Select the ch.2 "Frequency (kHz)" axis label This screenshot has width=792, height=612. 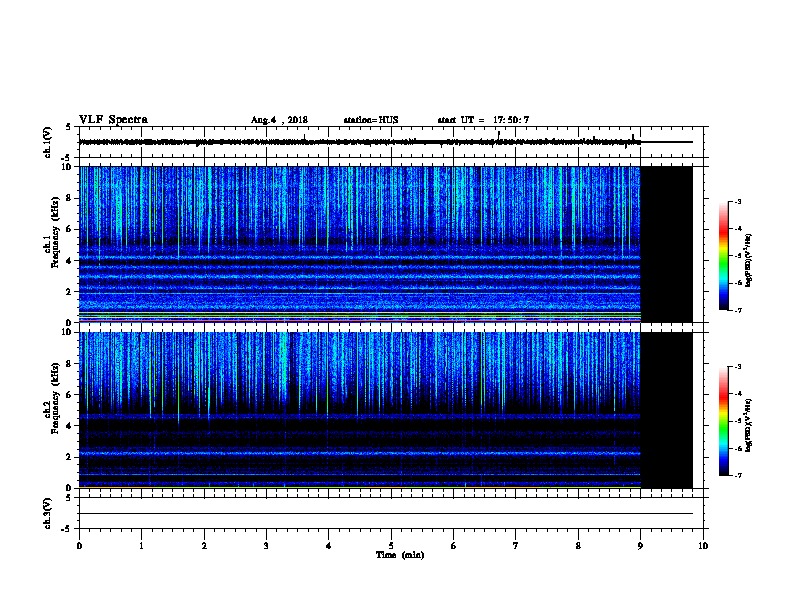(55, 398)
